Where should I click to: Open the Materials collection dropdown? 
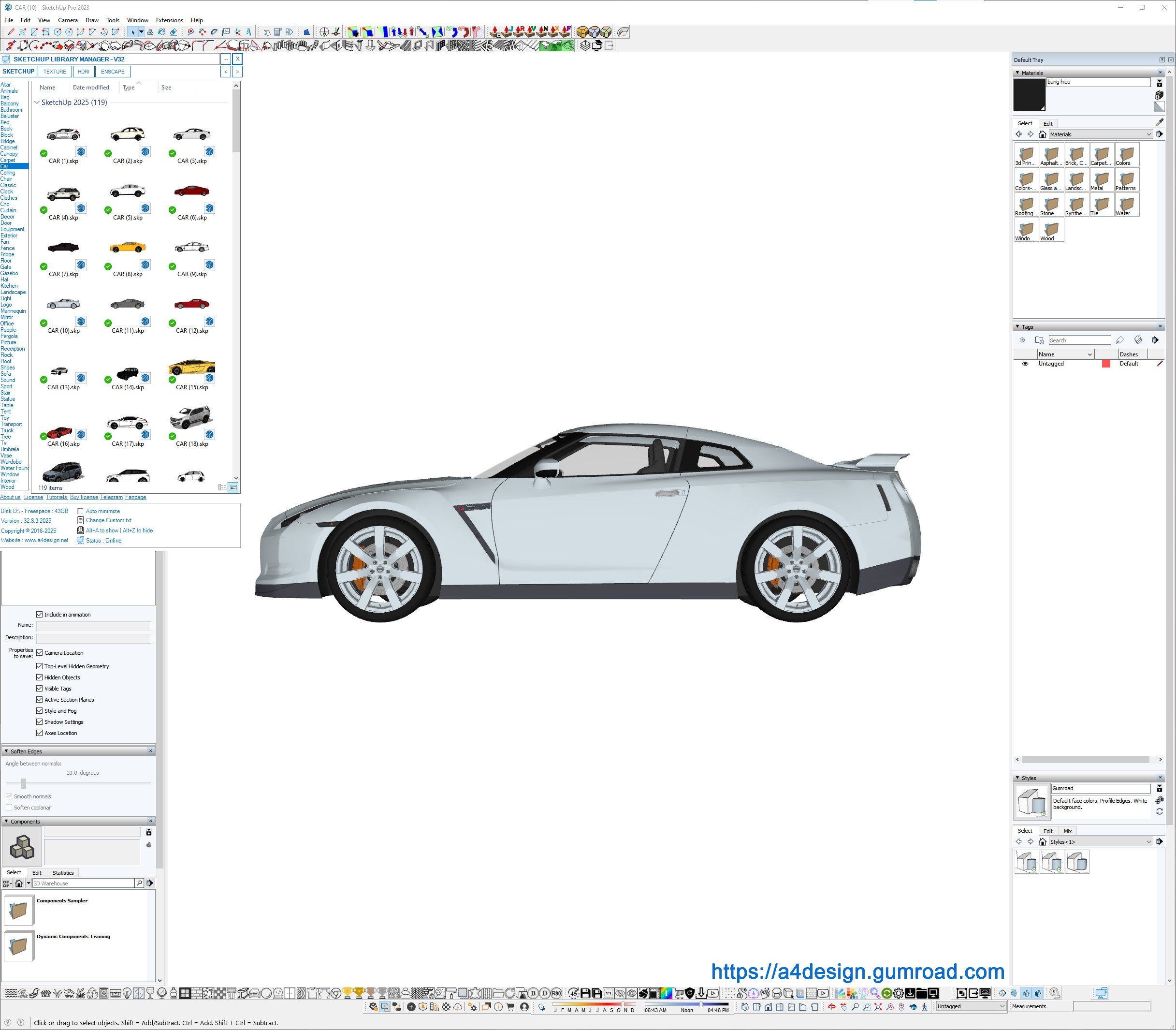tap(1148, 134)
